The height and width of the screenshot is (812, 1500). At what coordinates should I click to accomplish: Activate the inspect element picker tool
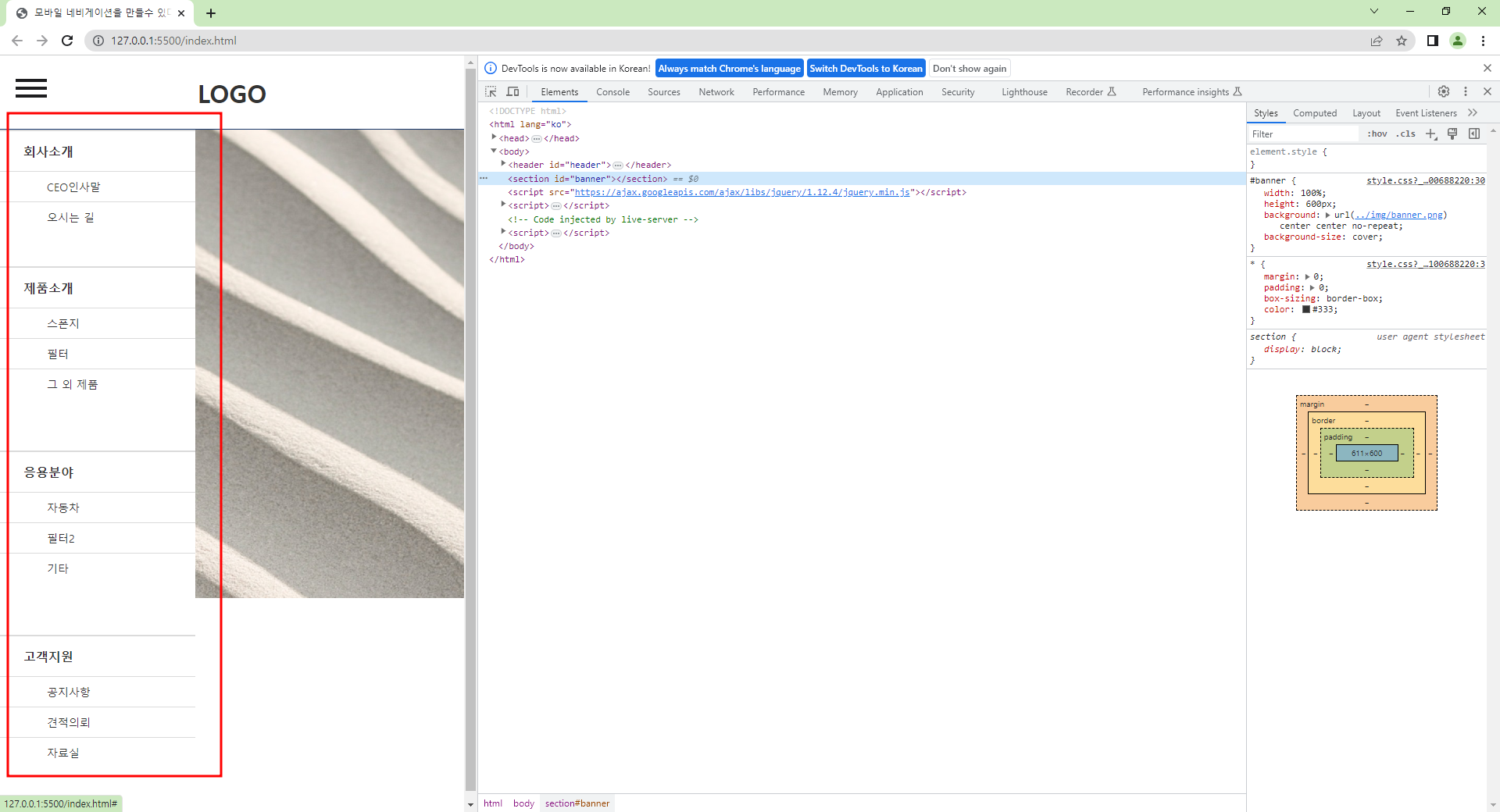[x=491, y=92]
